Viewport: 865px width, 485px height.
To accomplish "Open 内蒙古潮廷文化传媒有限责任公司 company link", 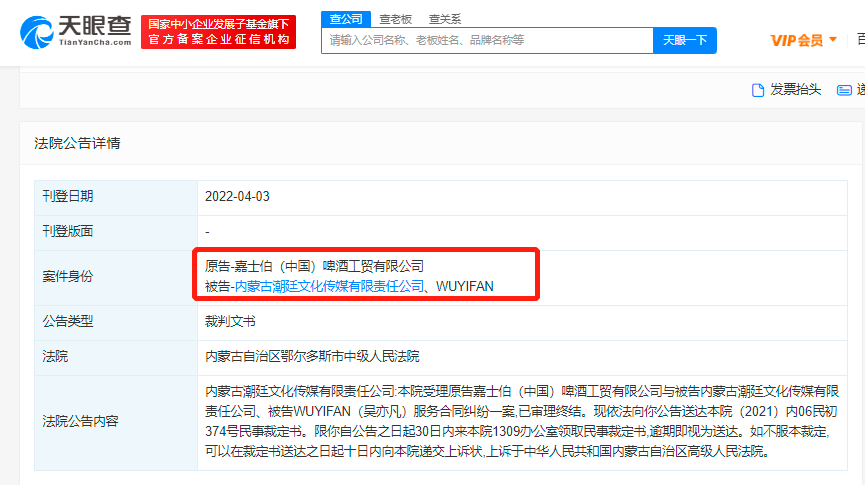I will (x=329, y=286).
